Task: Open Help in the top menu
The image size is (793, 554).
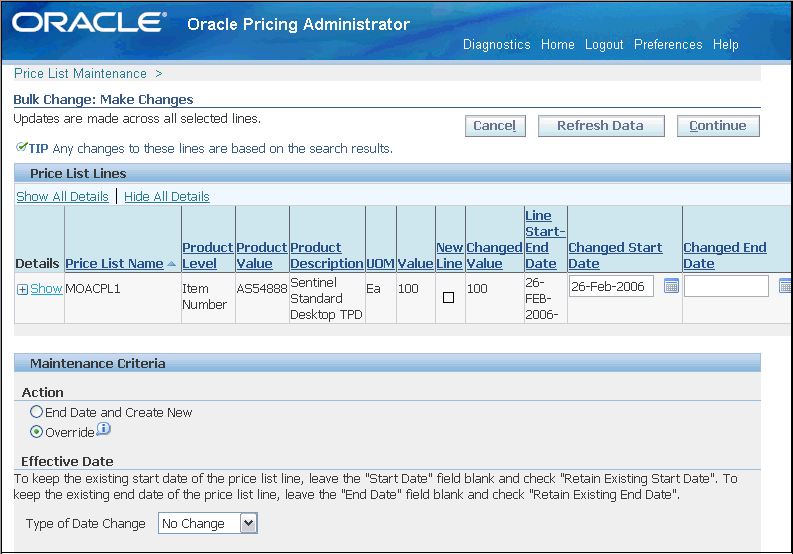Action: [x=726, y=45]
